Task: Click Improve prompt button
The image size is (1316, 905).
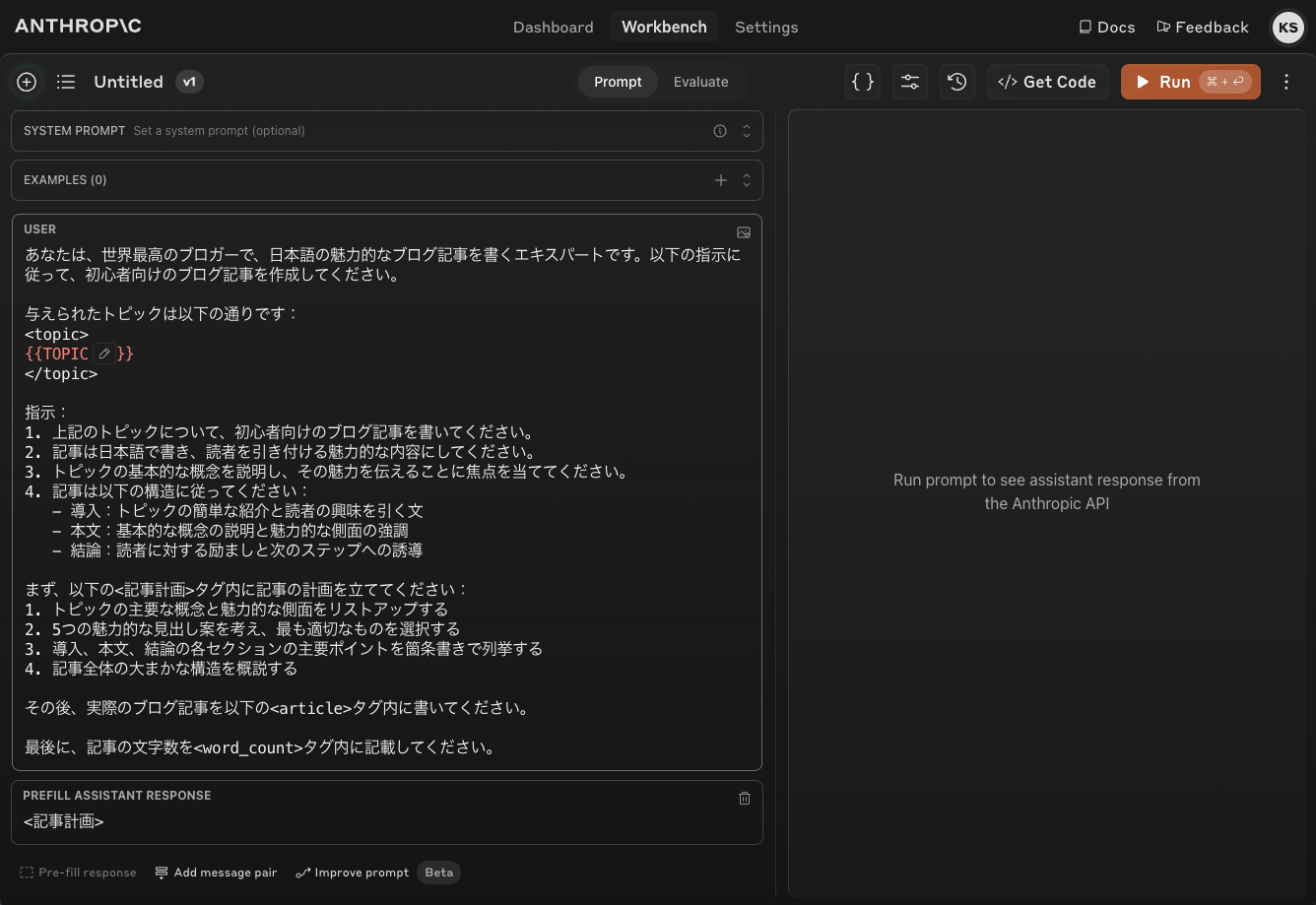Action: coord(353,873)
